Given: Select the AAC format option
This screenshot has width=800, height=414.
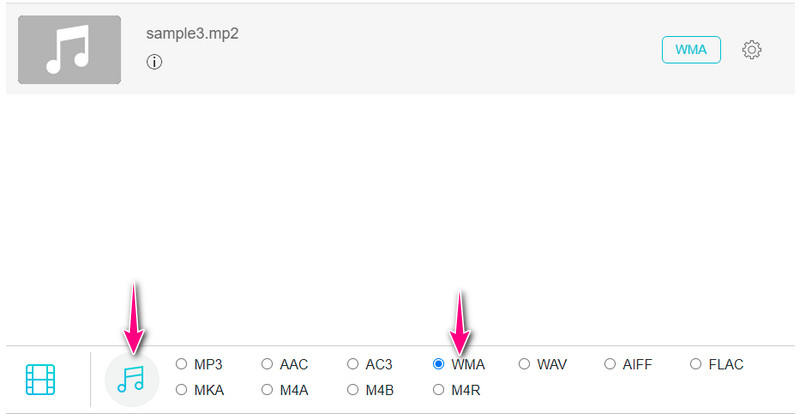Looking at the screenshot, I should click(267, 364).
